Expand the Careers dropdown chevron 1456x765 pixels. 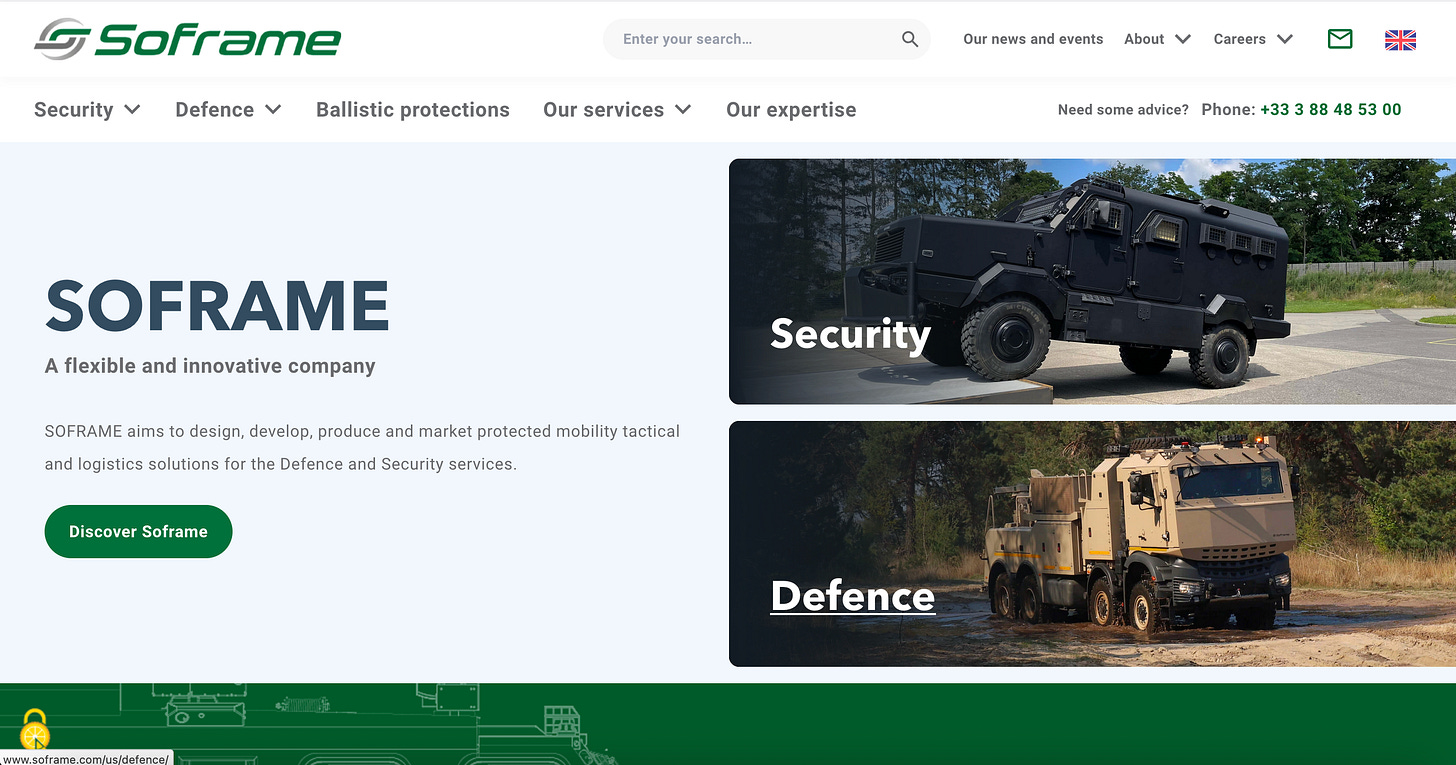tap(1285, 39)
